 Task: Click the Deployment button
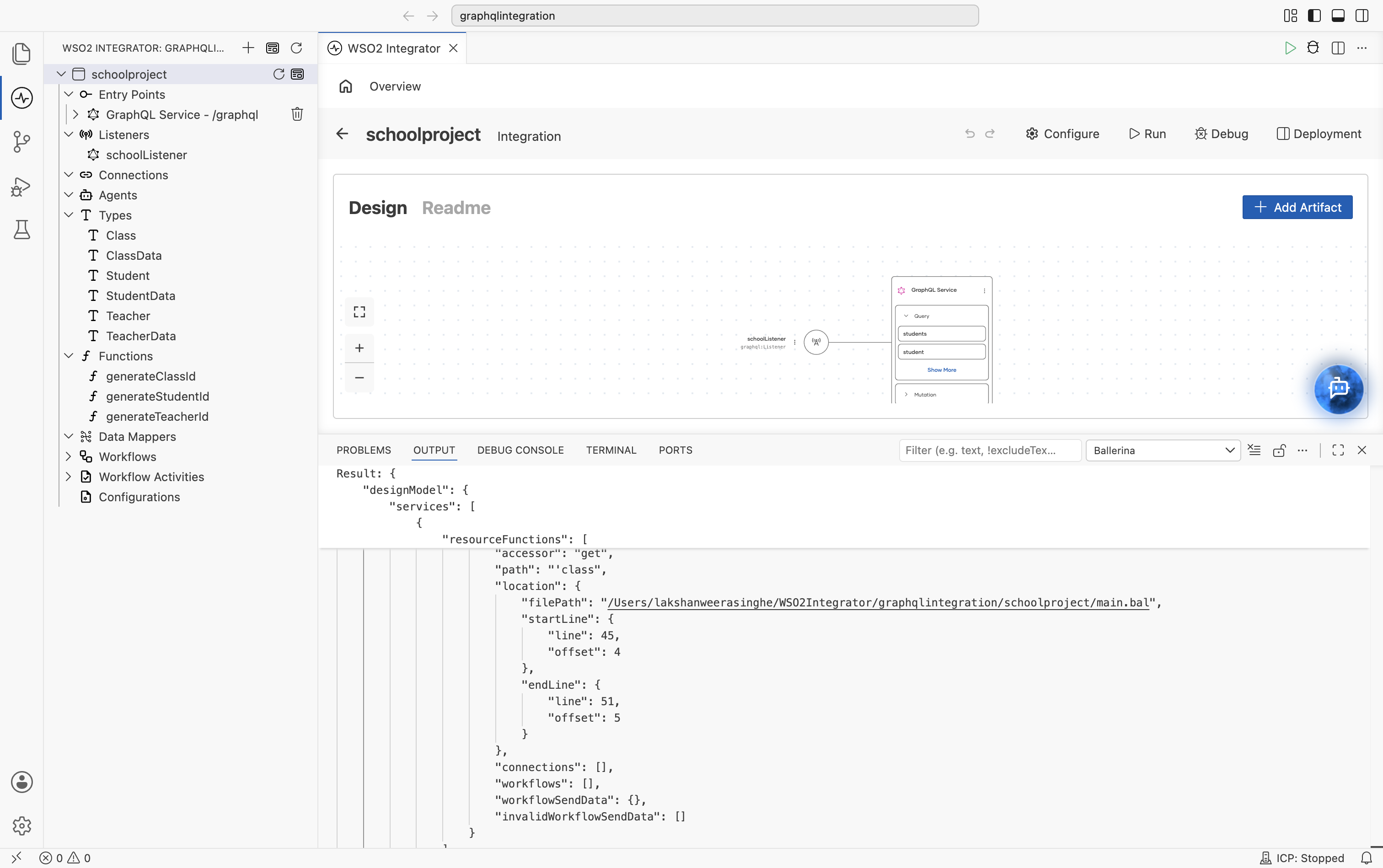coord(1319,134)
